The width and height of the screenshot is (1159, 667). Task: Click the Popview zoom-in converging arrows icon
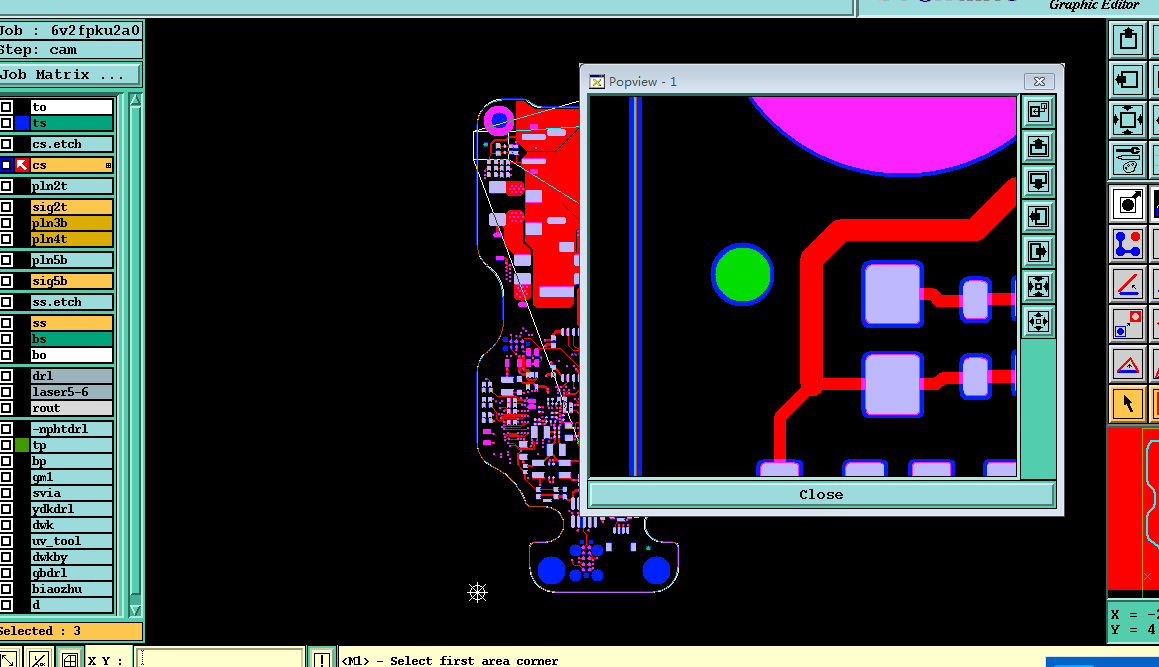[1038, 286]
